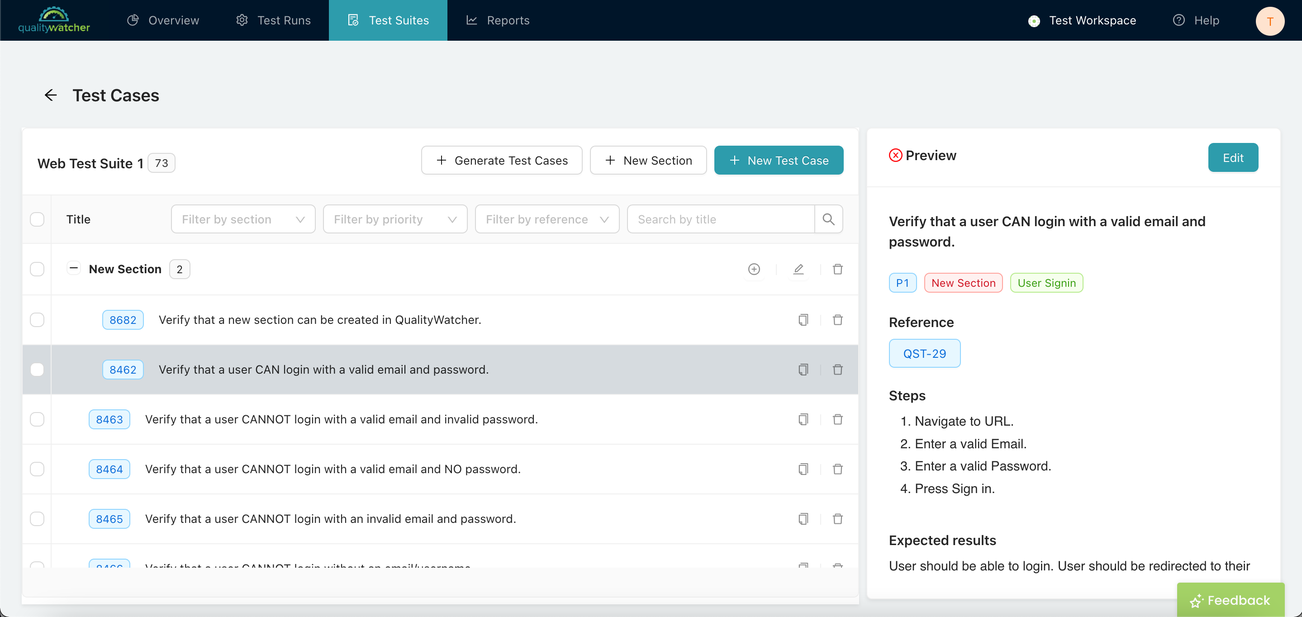
Task: Select 'CANNOT login with a valid email and invalid password' row
Action: coord(440,420)
